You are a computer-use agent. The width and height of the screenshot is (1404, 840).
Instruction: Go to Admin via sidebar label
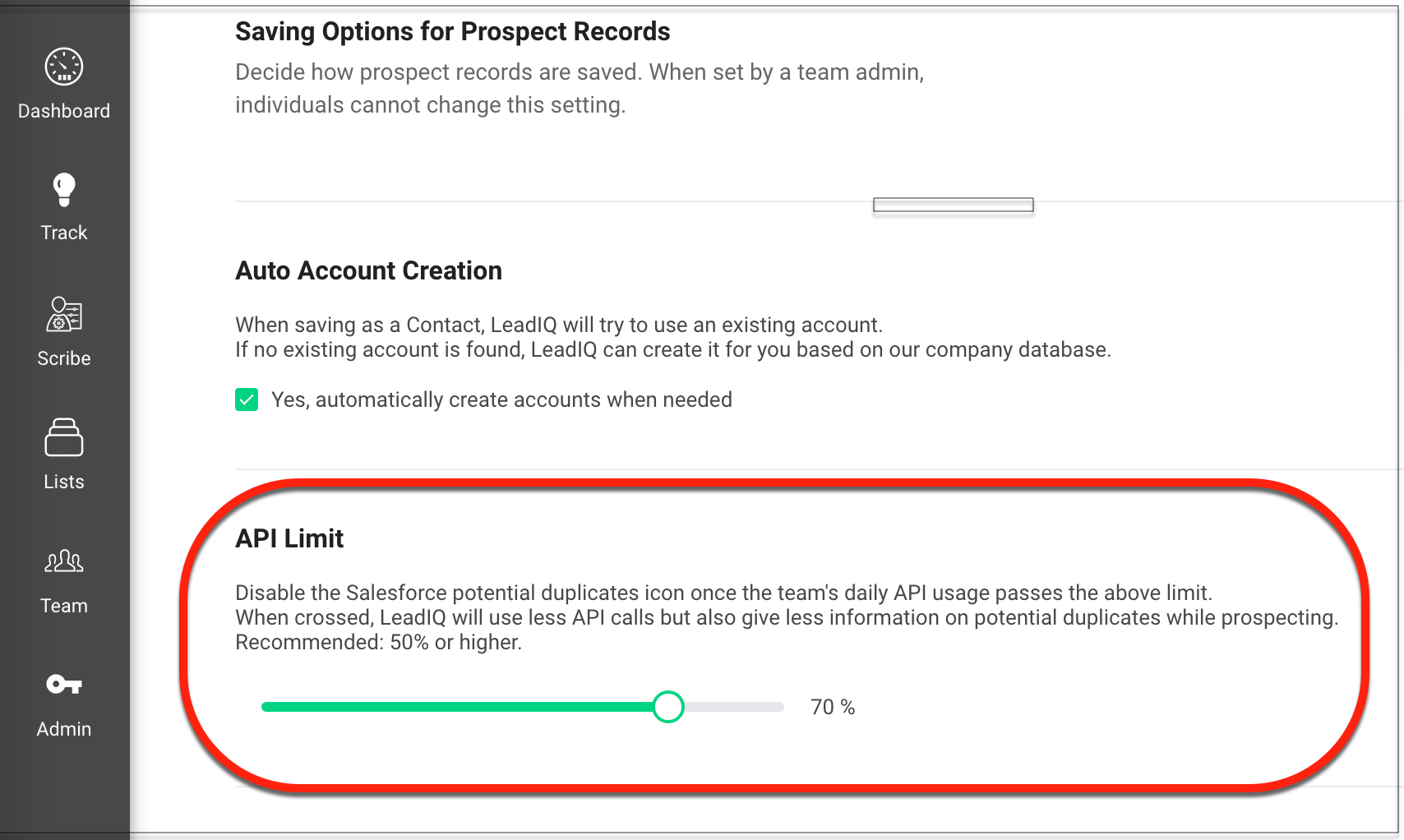click(x=64, y=729)
